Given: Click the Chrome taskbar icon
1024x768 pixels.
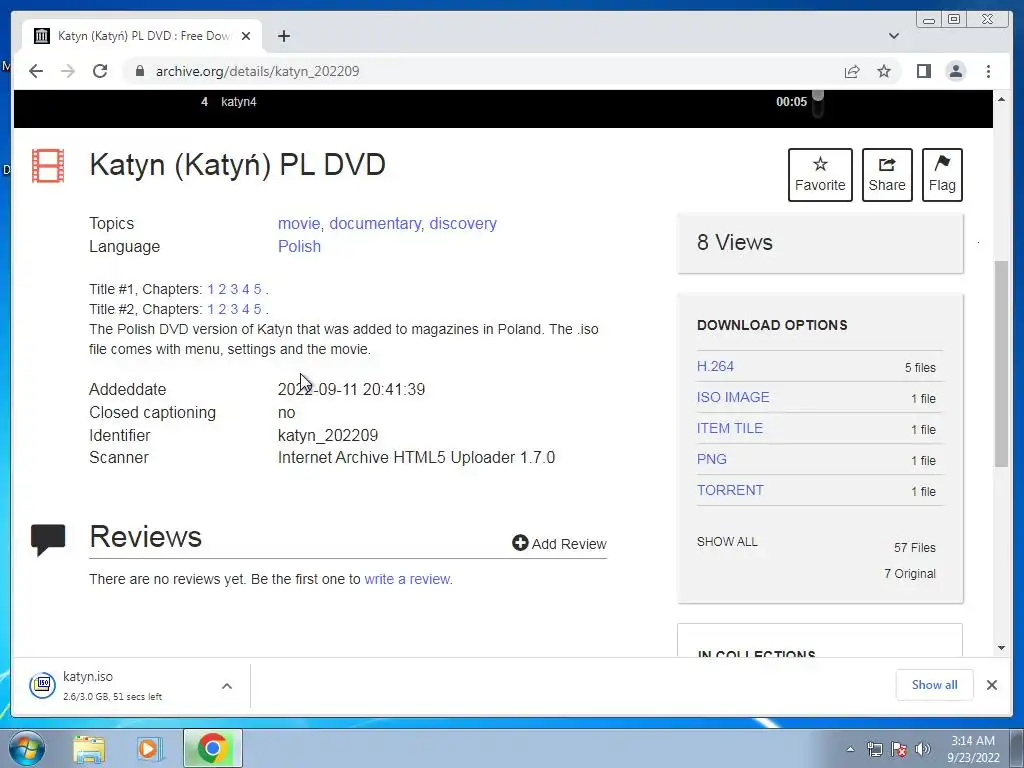Looking at the screenshot, I should (x=212, y=748).
